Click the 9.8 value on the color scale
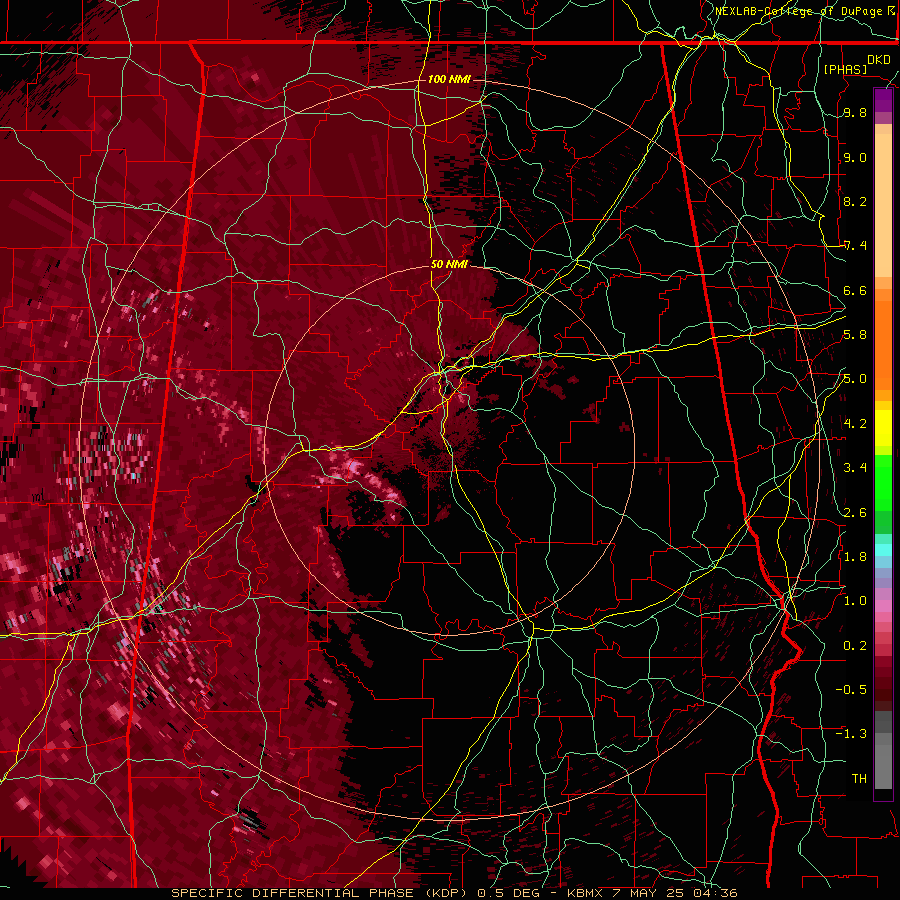Viewport: 900px width, 900px height. [x=855, y=113]
